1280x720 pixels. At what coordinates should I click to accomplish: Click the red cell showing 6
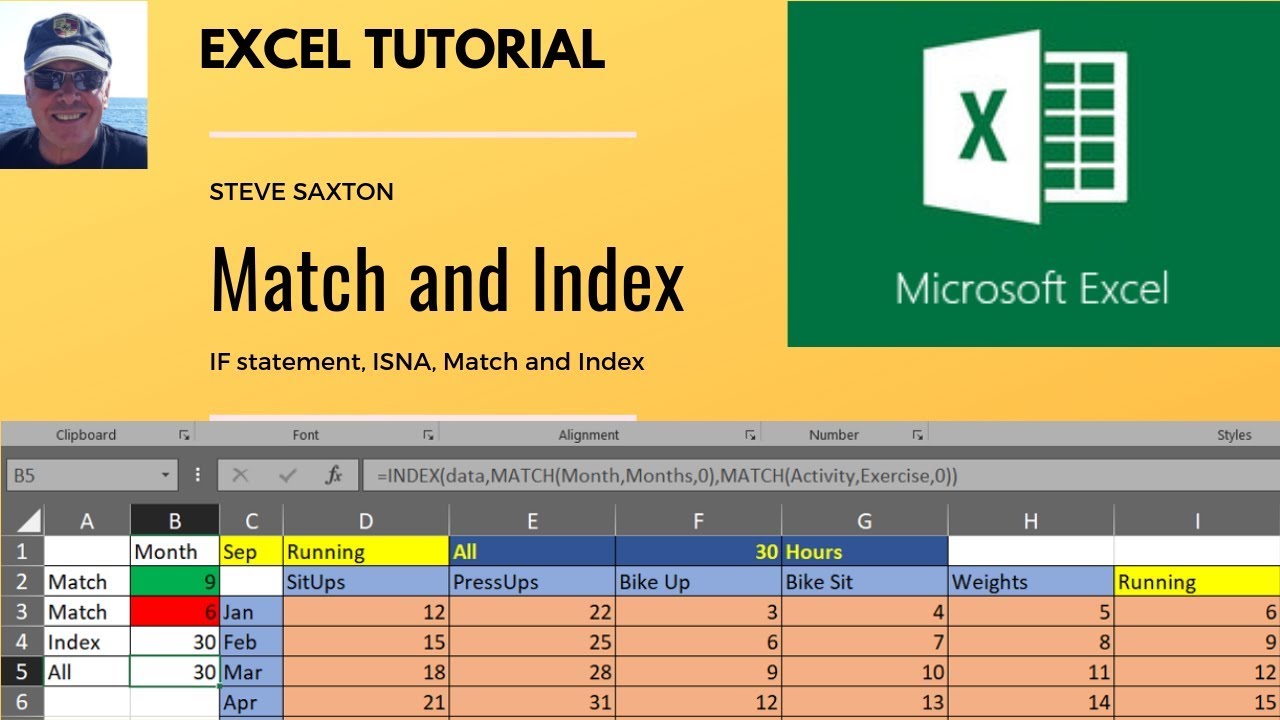coord(175,611)
